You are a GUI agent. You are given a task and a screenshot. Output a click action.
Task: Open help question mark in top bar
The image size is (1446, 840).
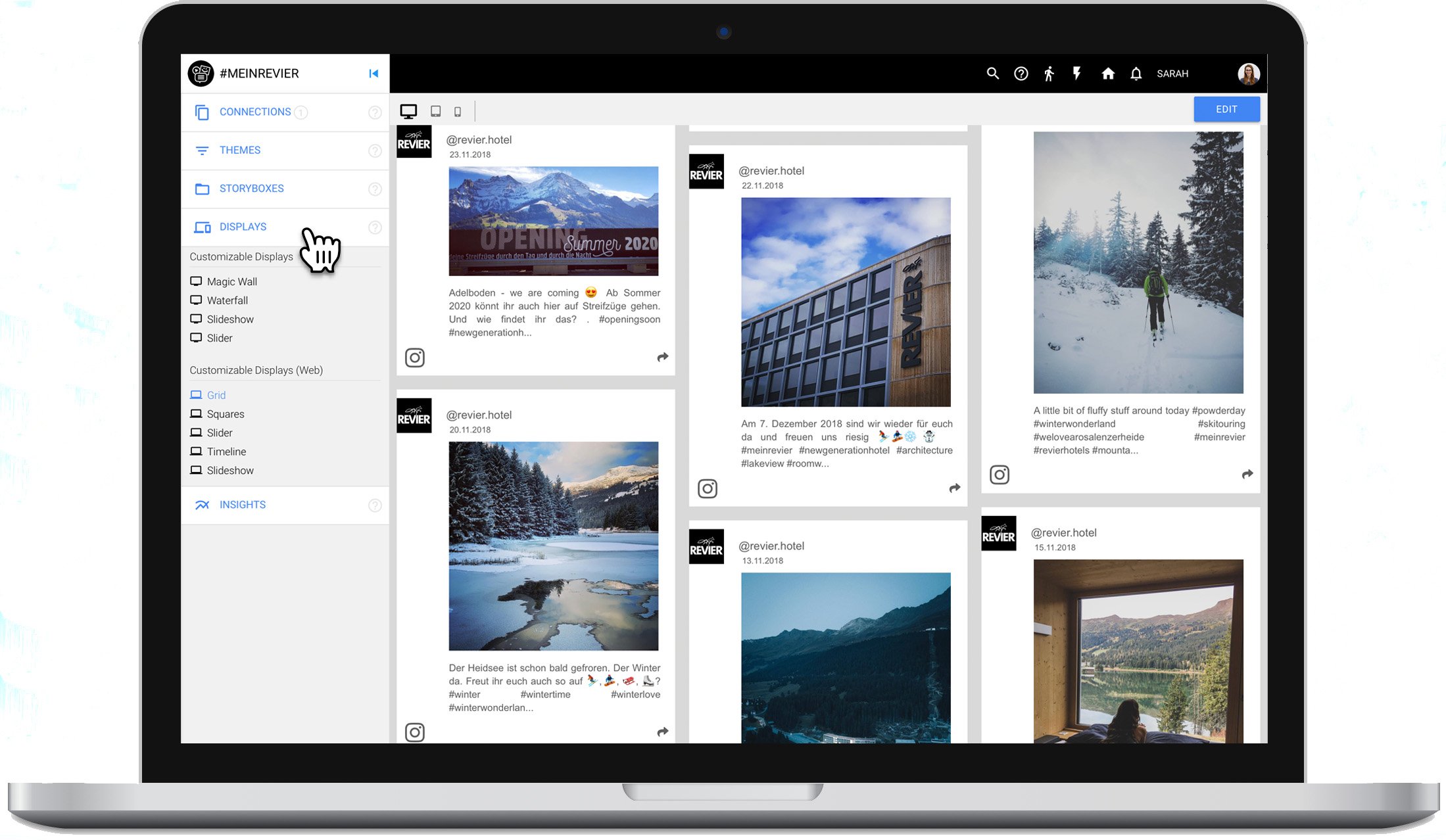pyautogui.click(x=1021, y=74)
